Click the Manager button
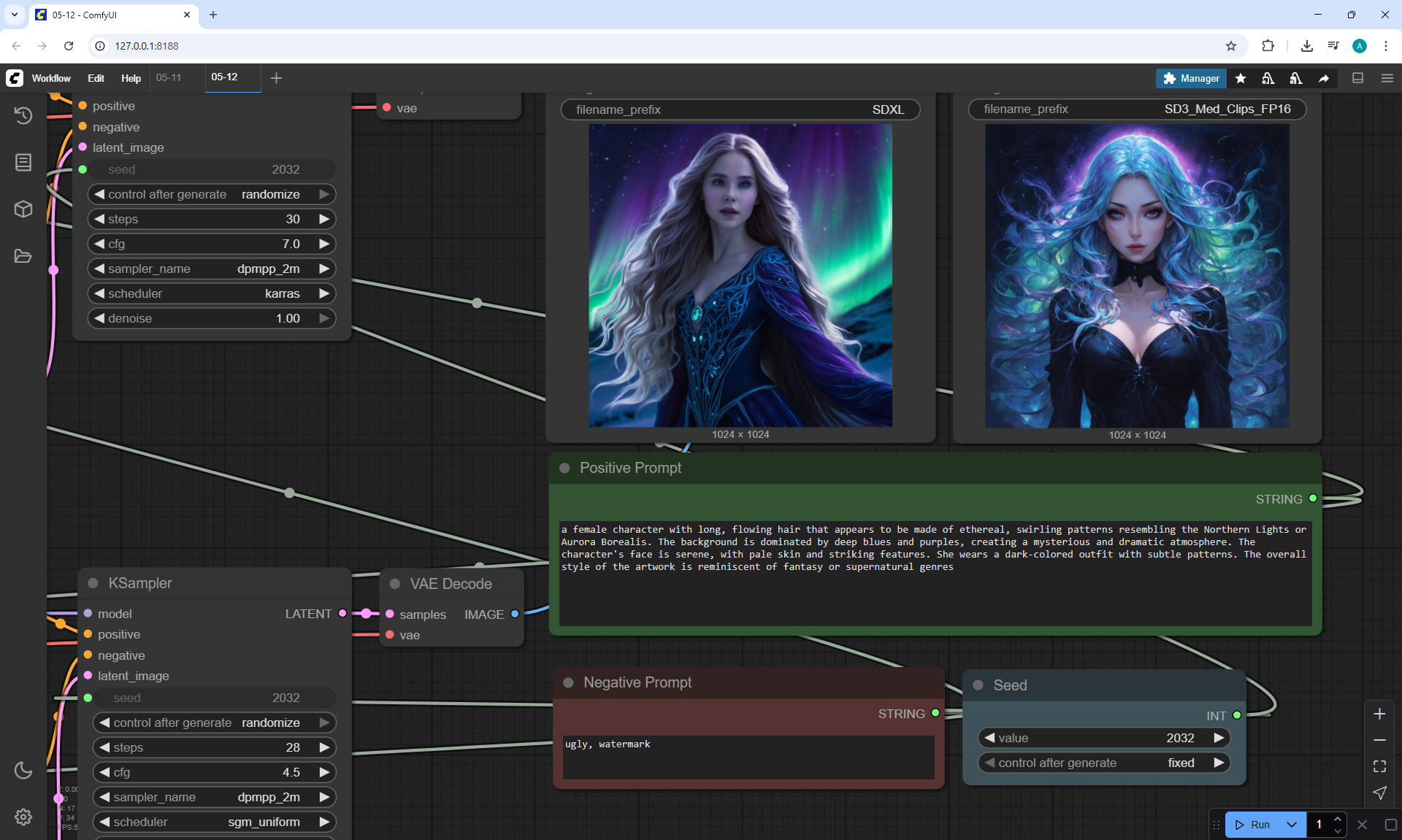The height and width of the screenshot is (840, 1402). 1191,78
